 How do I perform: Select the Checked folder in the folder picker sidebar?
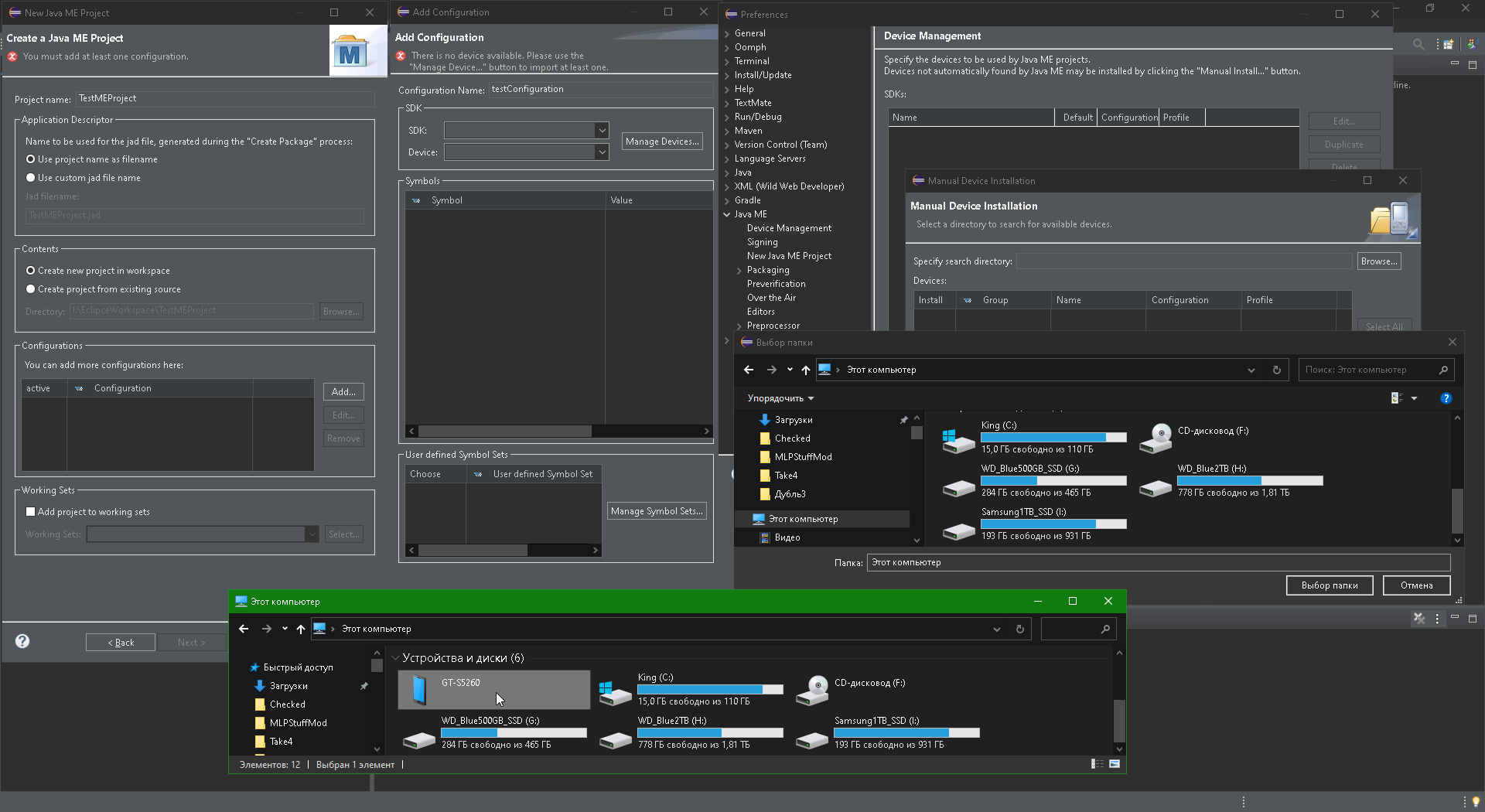[x=793, y=438]
